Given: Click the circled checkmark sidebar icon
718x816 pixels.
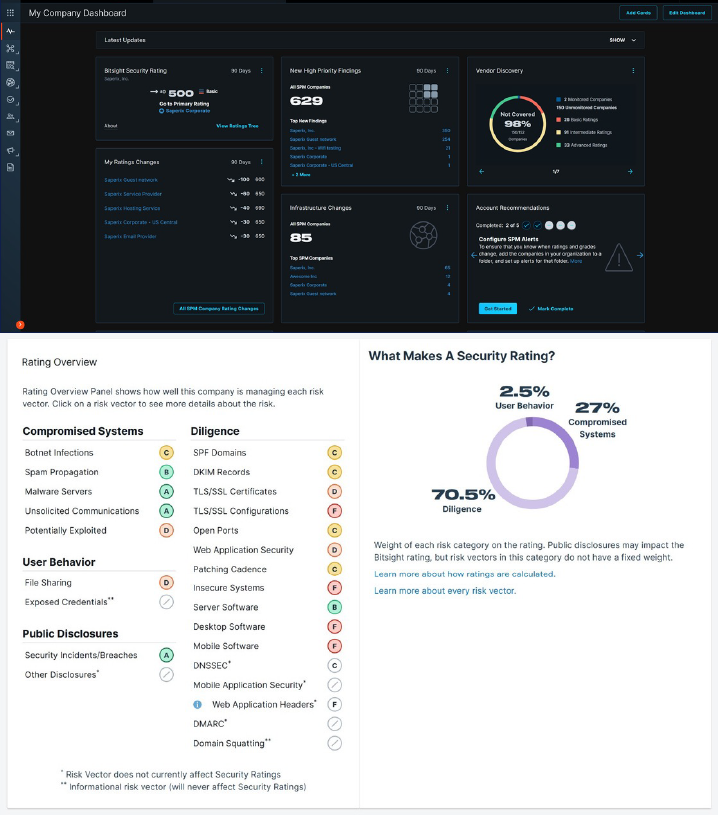Looking at the screenshot, I should coord(10,99).
